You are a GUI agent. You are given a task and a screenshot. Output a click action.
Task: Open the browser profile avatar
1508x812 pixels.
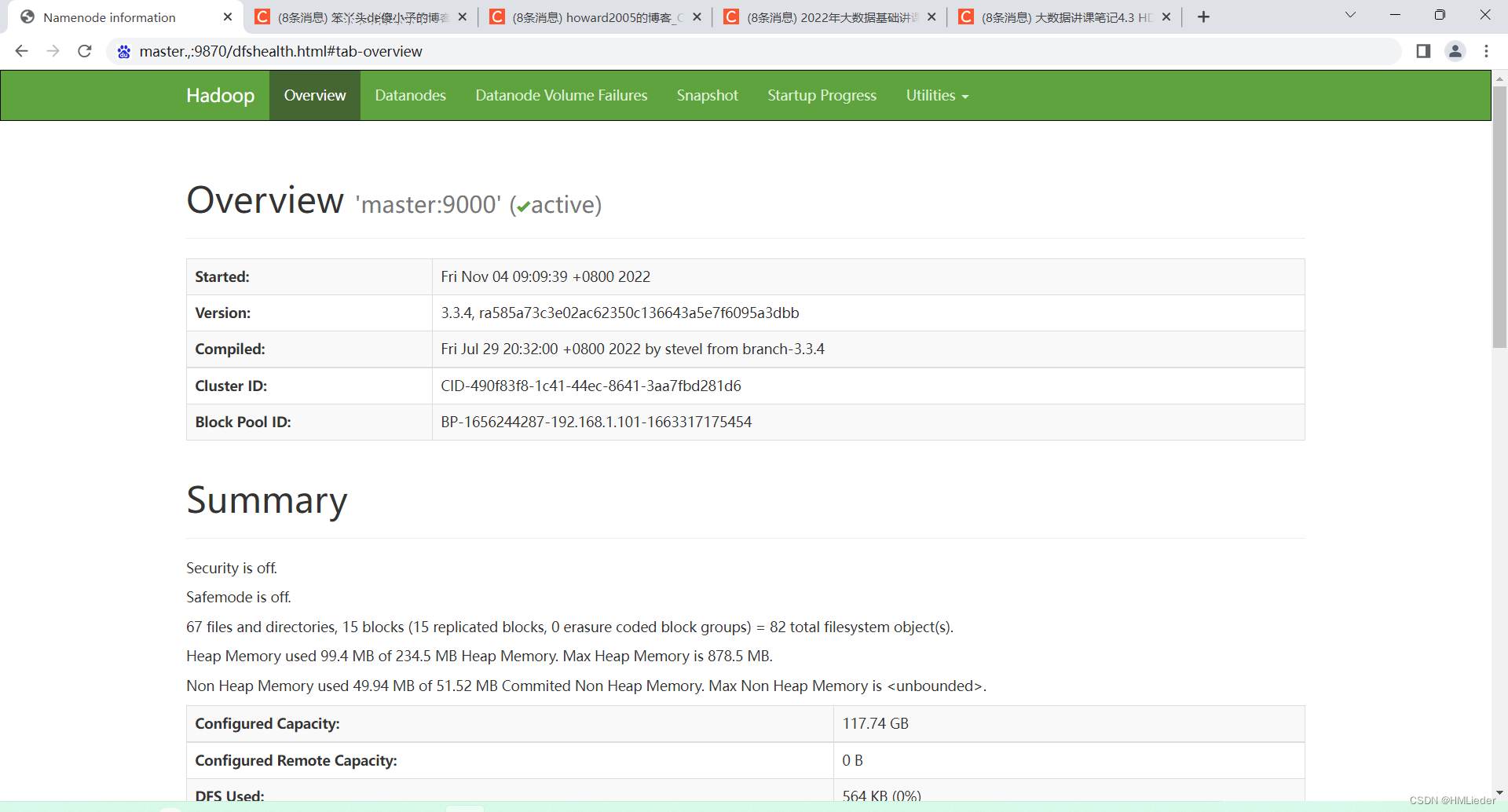1455,51
